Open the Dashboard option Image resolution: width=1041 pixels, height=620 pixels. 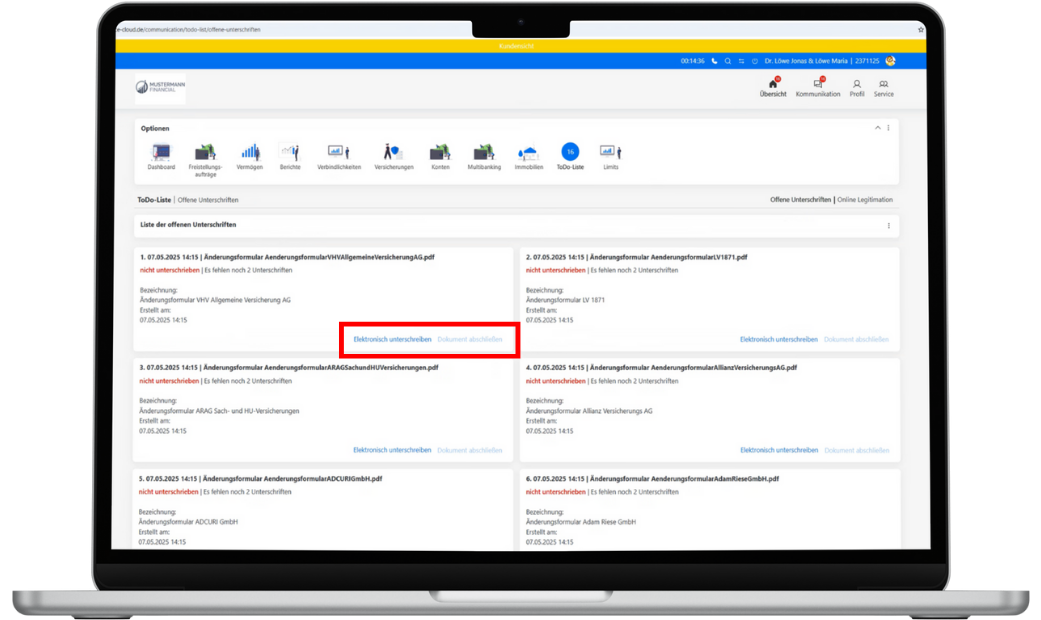click(x=161, y=153)
